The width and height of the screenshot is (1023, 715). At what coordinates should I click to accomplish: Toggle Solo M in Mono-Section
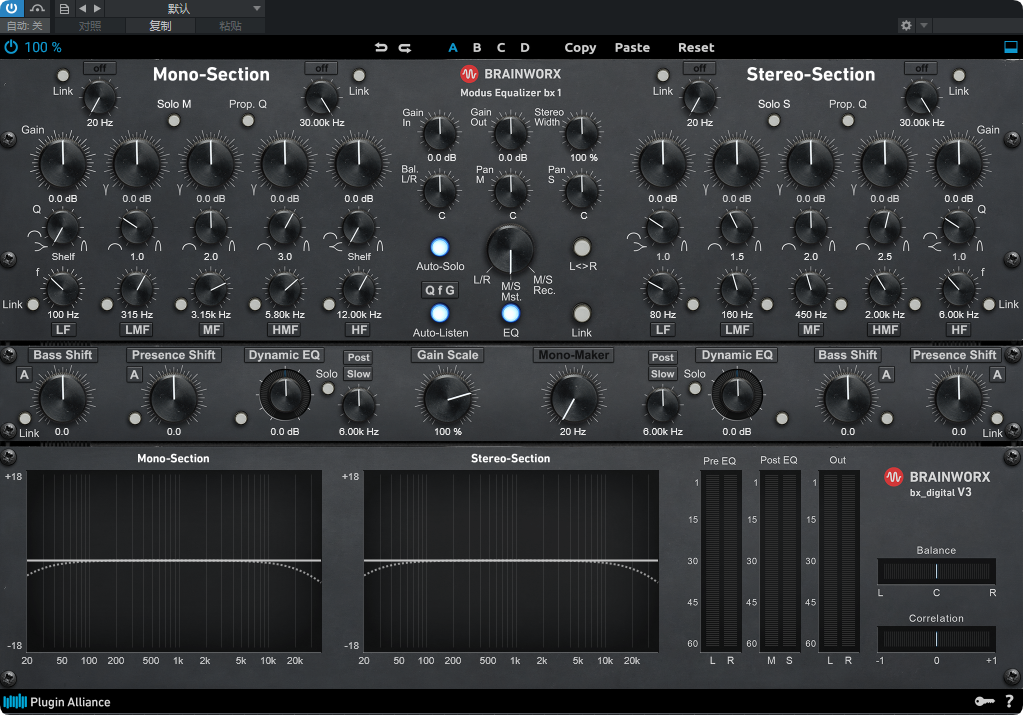click(x=174, y=121)
